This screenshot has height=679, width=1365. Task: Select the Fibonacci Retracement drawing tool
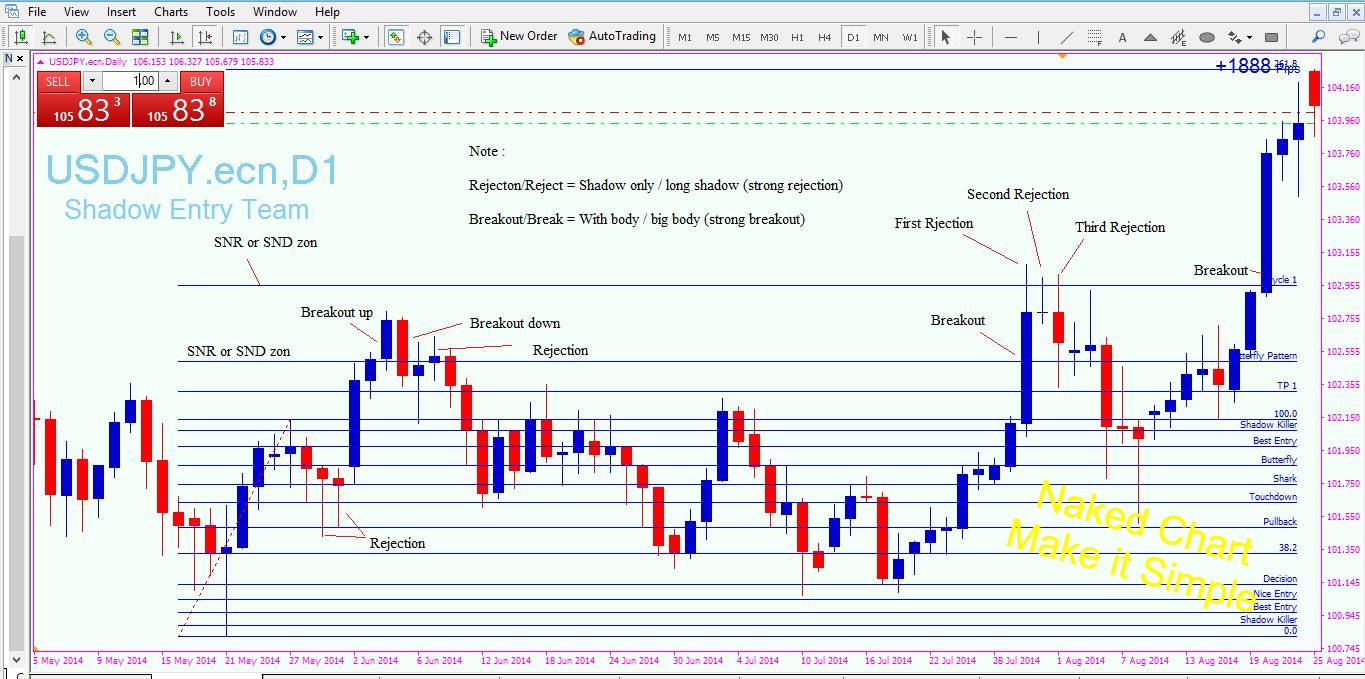tap(1095, 37)
